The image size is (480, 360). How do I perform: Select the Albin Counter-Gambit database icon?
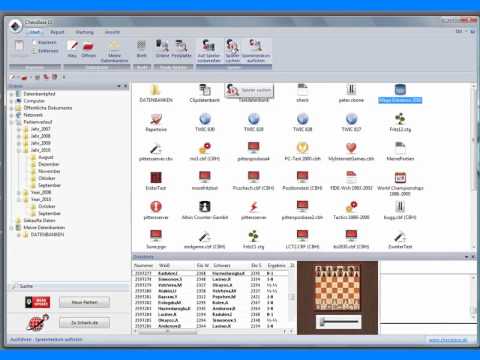[205, 211]
